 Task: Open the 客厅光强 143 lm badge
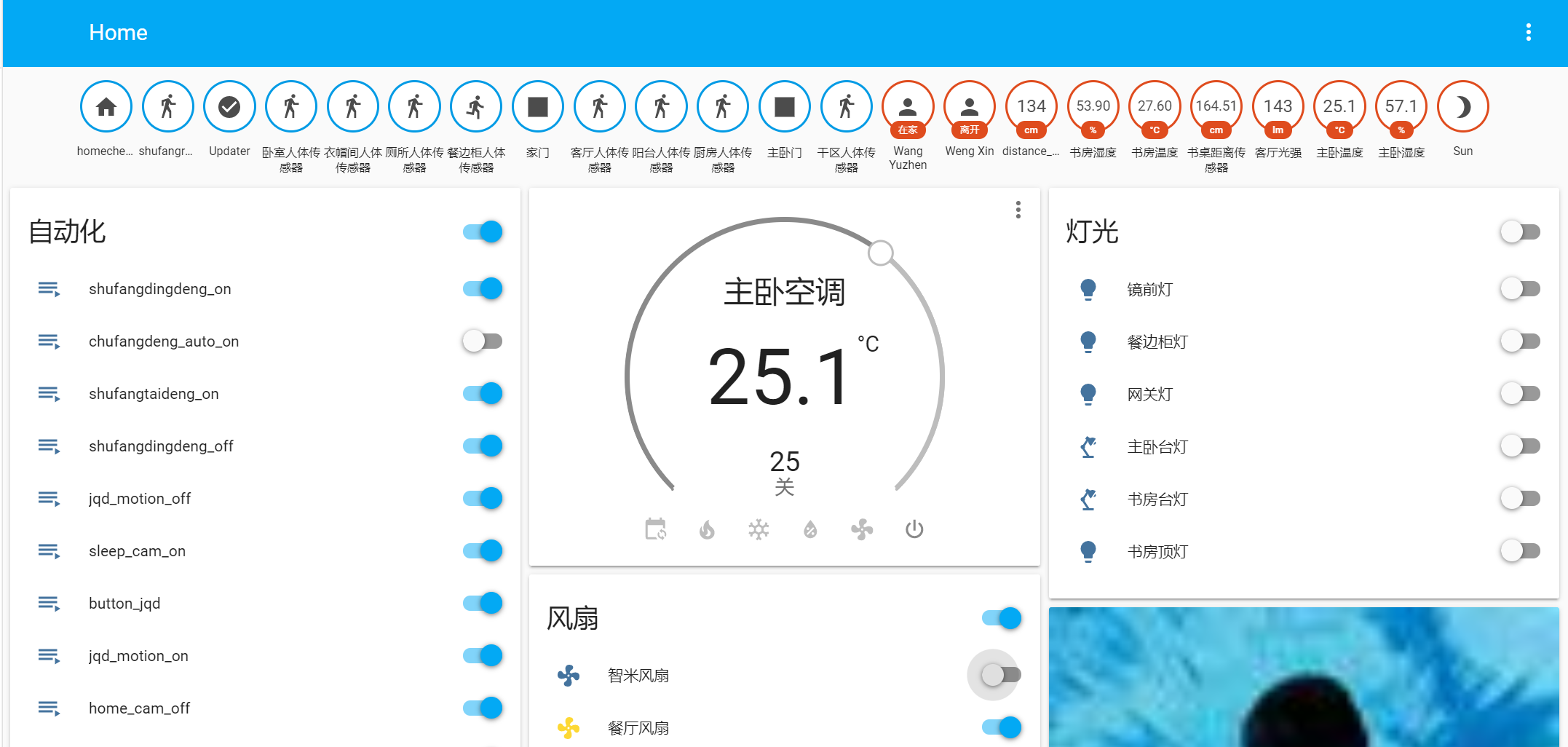[x=1278, y=107]
